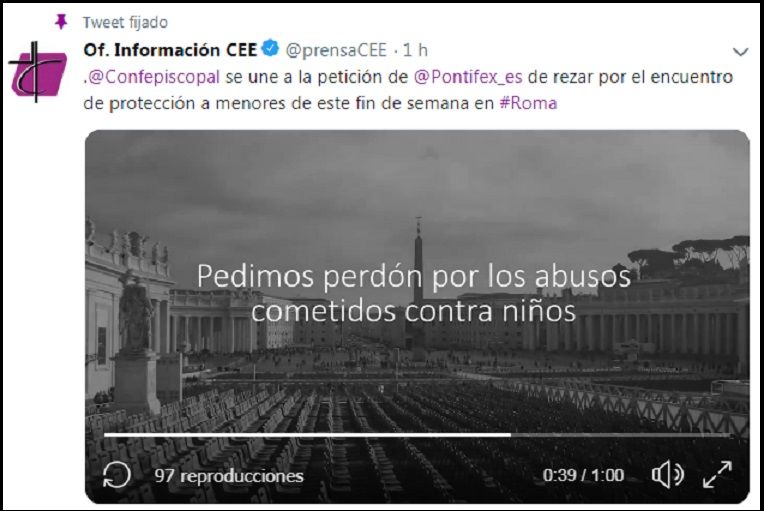
Task: Mute the video using the speaker icon
Action: pos(668,474)
